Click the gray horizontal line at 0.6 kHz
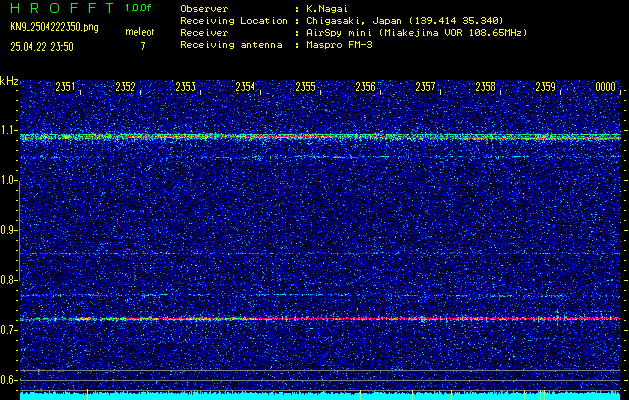Screen dimensions: 629x400 [x=320, y=380]
